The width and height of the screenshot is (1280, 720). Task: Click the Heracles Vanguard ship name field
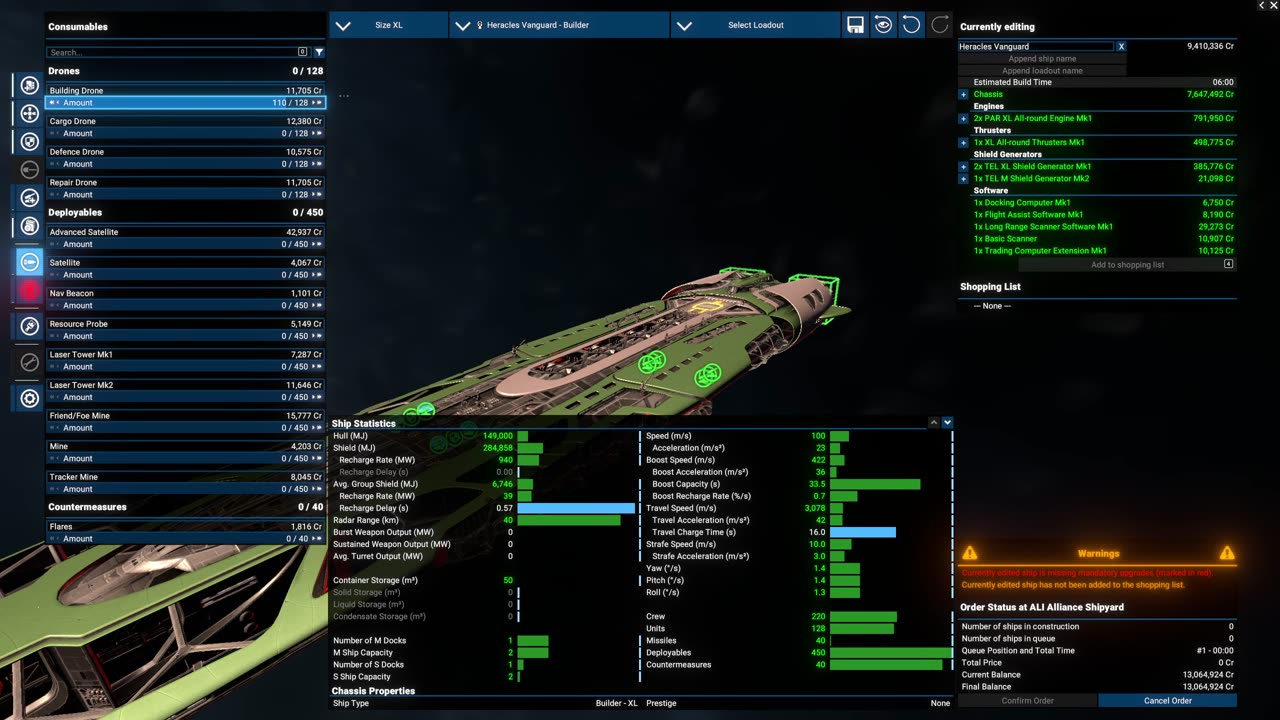tap(1036, 46)
